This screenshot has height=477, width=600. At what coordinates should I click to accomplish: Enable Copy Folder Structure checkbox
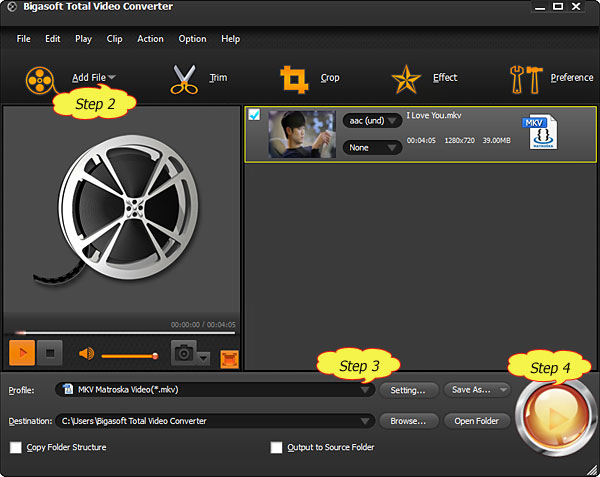[16, 447]
